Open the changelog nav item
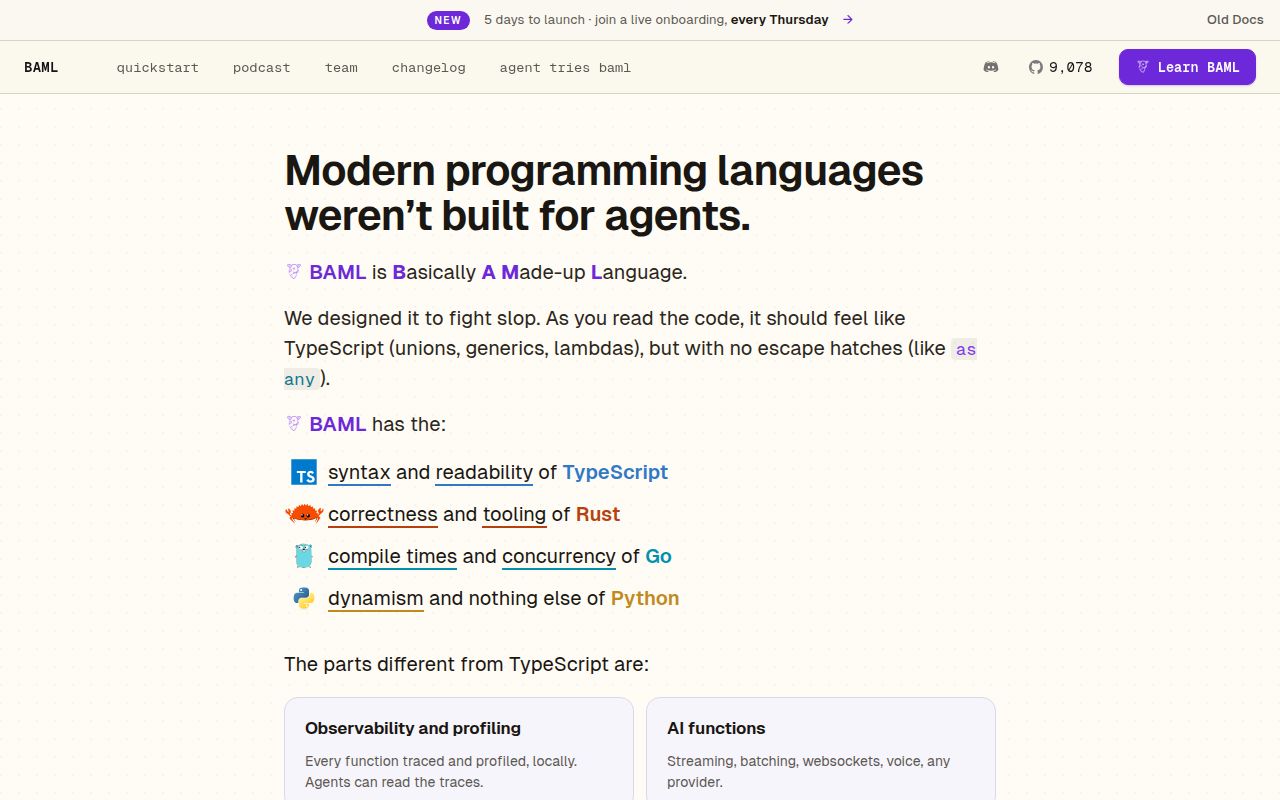The width and height of the screenshot is (1280, 800). (429, 68)
